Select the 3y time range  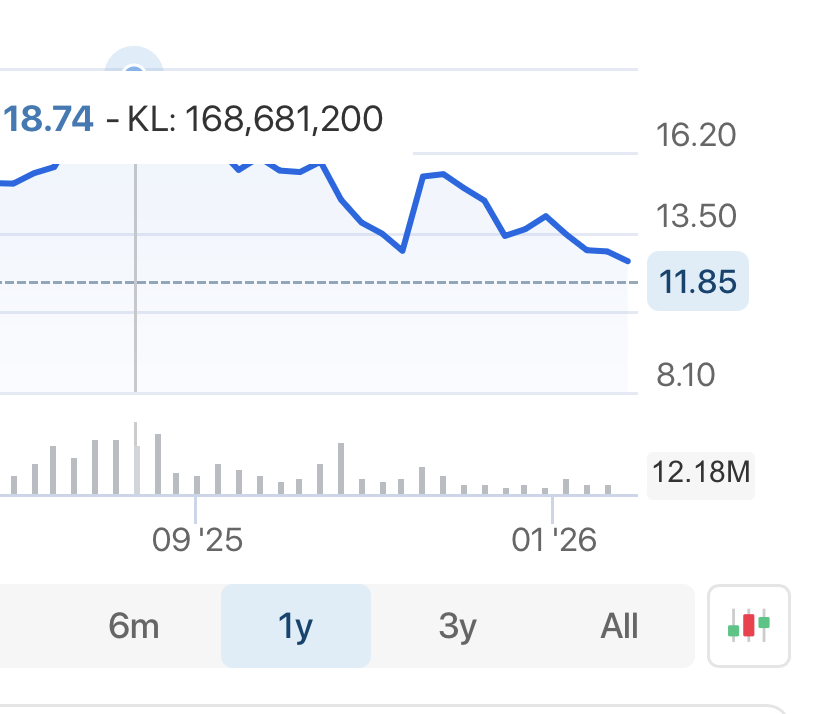coord(457,627)
